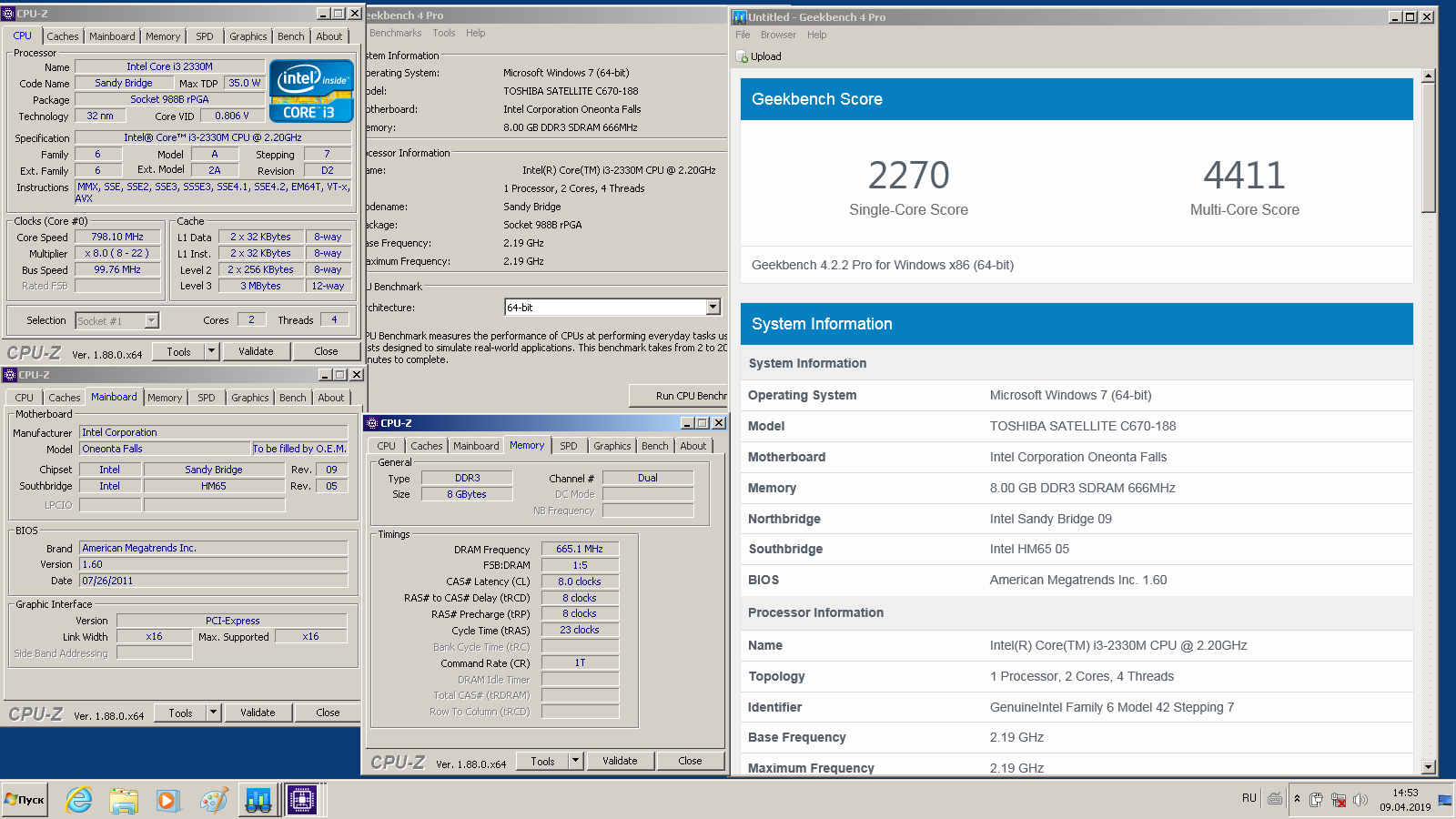1456x819 pixels.
Task: Switch to Geekbench via its taskbar icon
Action: pos(258,800)
